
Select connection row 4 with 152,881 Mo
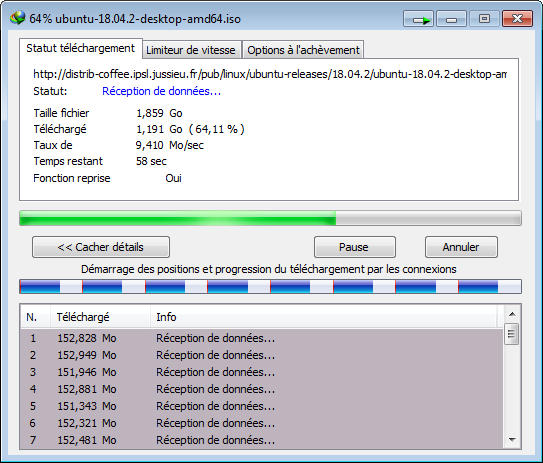[x=261, y=389]
